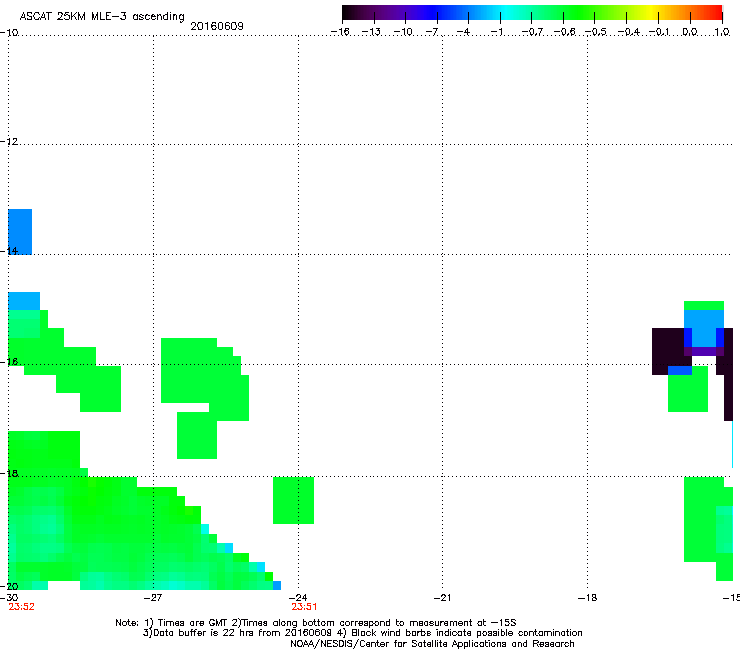
Task: Click the '-16' latitude axis label on the left edge
Action: tap(9, 362)
